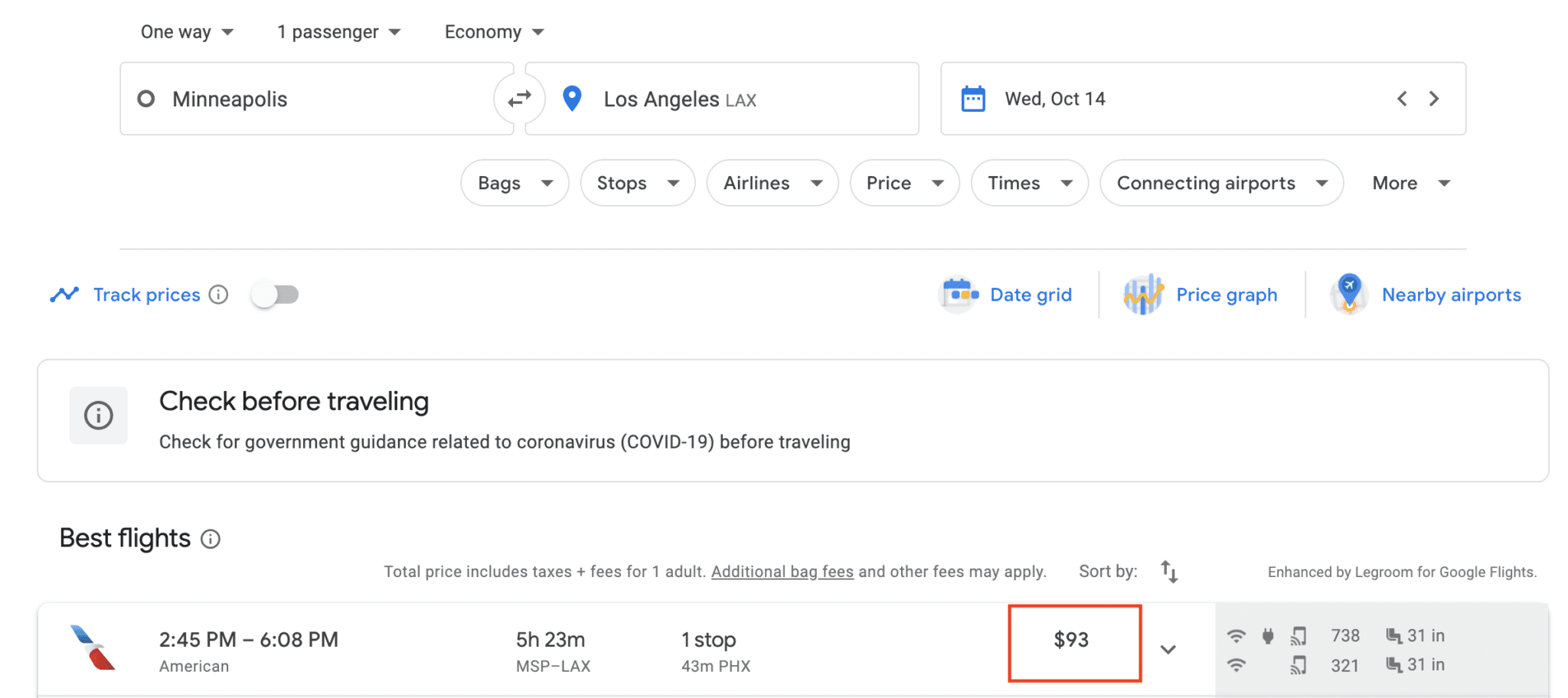Click the Date grid icon
This screenshot has height=698, width=1568.
[958, 294]
